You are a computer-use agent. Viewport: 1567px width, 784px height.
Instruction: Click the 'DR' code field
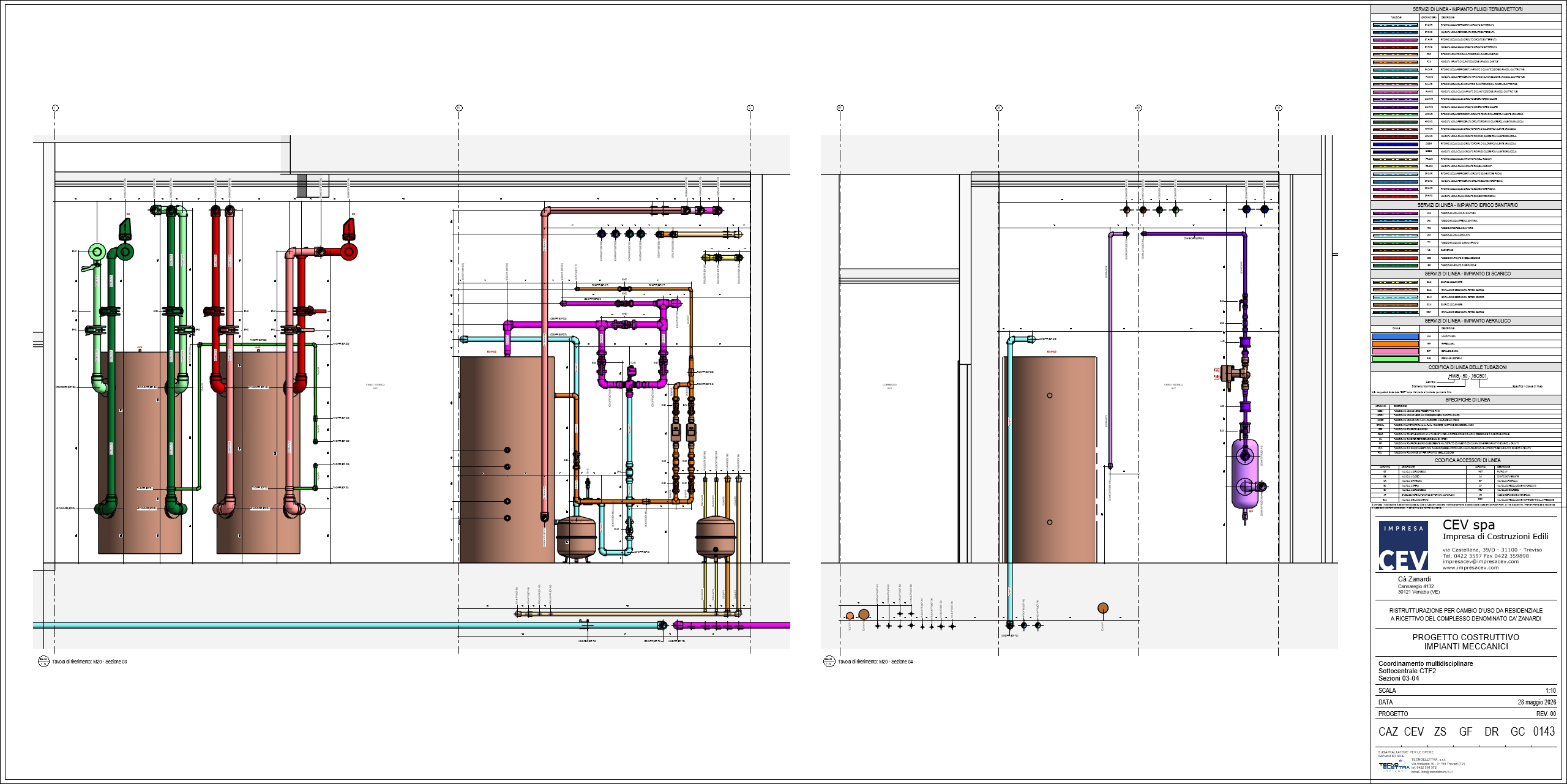(1491, 731)
